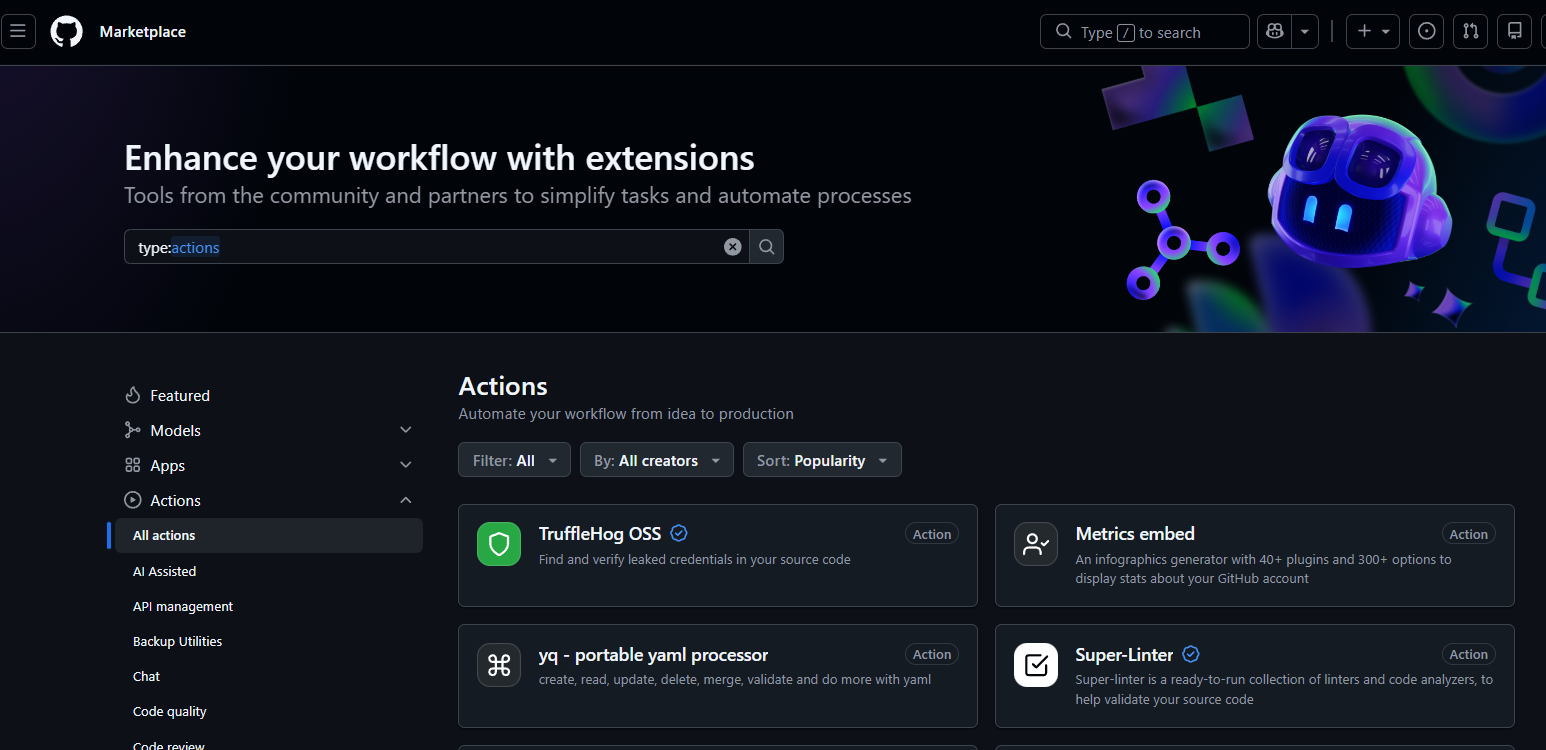Open the Filter: All dropdown
The image size is (1546, 750).
515,460
